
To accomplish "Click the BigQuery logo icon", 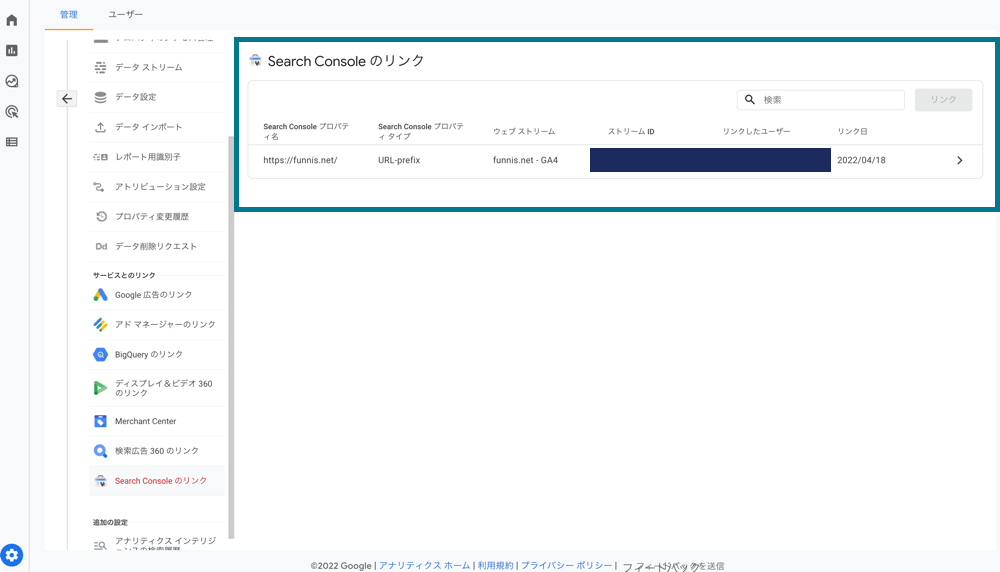I will coord(100,355).
